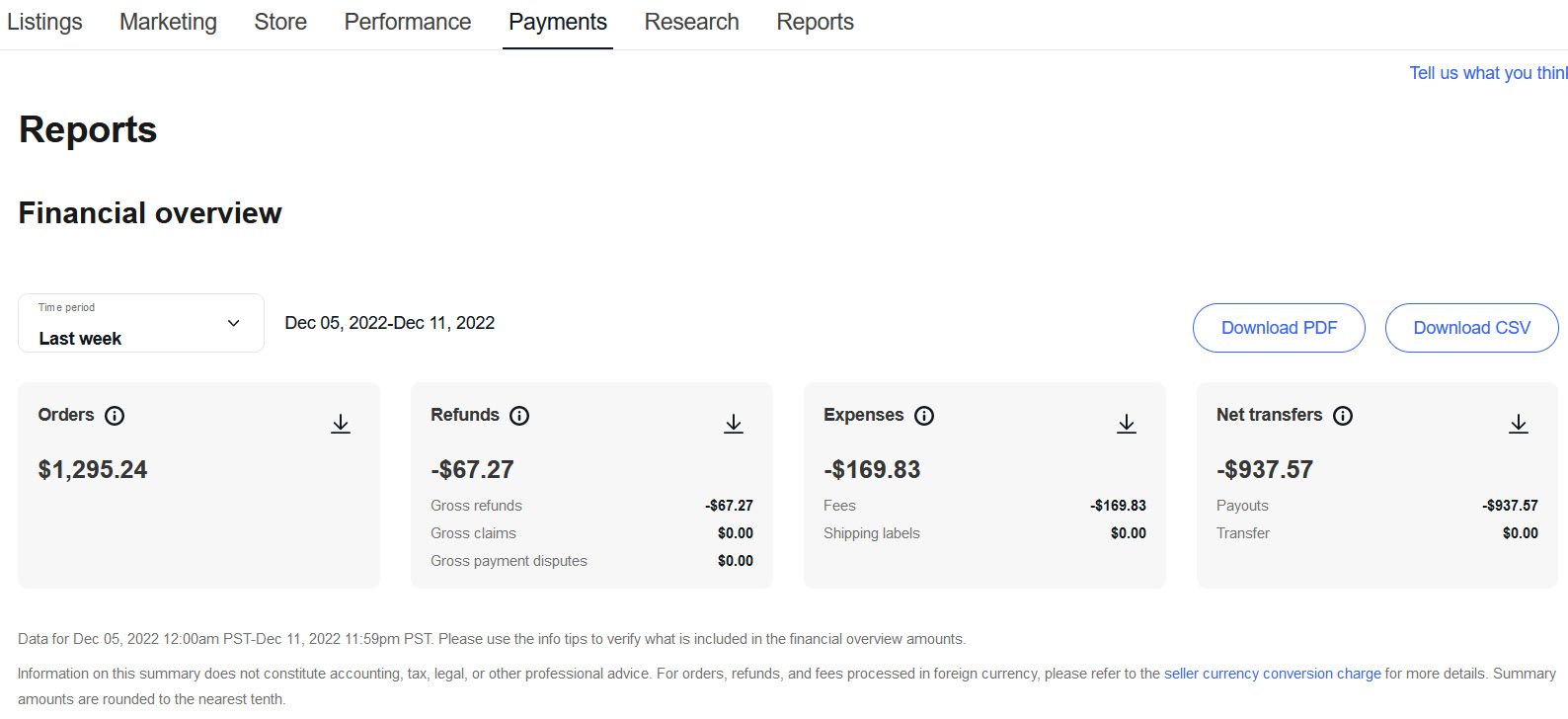Image resolution: width=1568 pixels, height=719 pixels.
Task: Download the Expenses report via arrow icon
Action: 1127,424
